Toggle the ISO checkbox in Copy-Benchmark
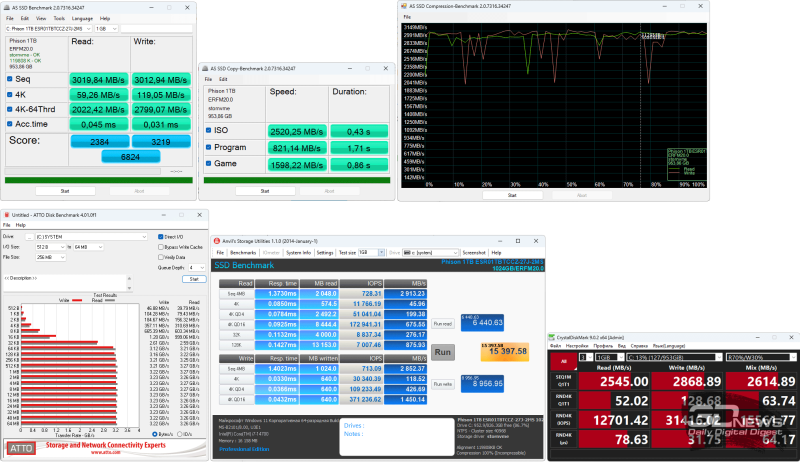This screenshot has height=462, width=800. point(208,131)
